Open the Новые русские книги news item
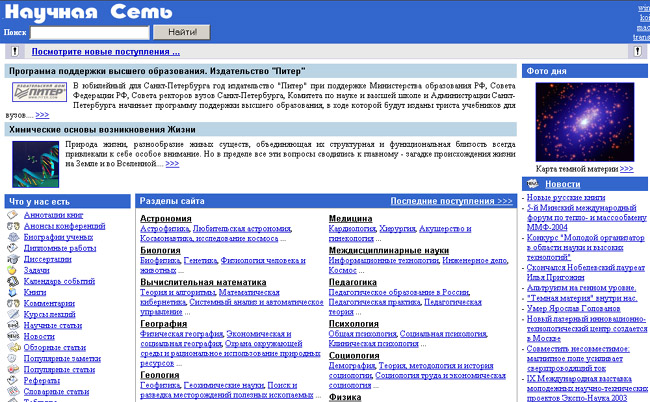The width and height of the screenshot is (650, 402). point(565,198)
